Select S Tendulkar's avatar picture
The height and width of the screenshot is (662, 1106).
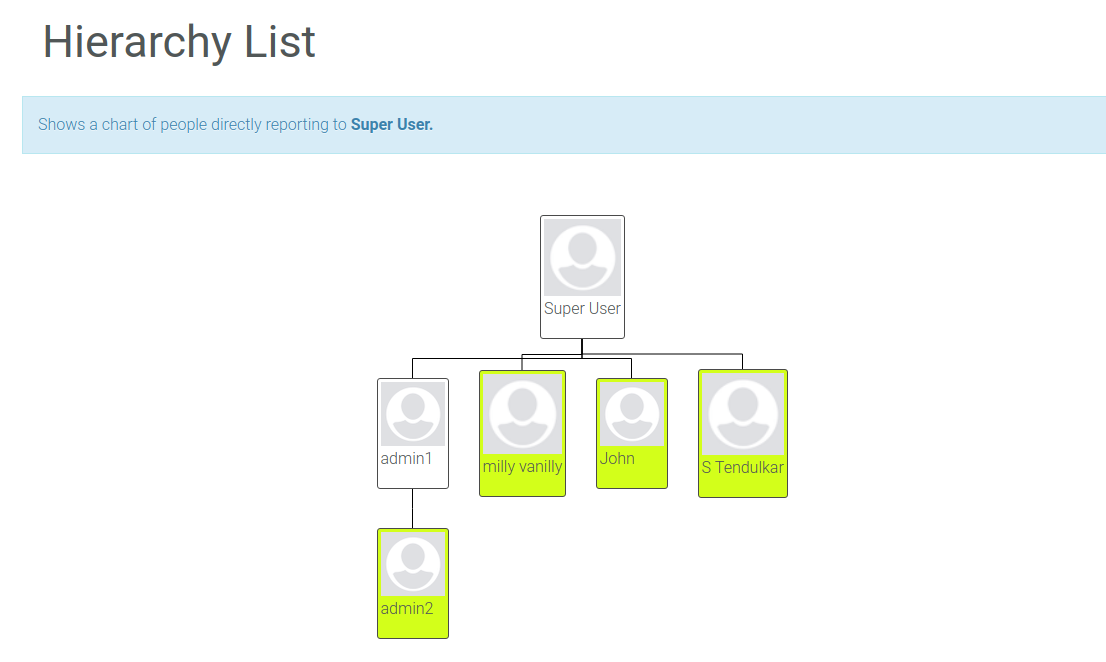click(x=742, y=414)
